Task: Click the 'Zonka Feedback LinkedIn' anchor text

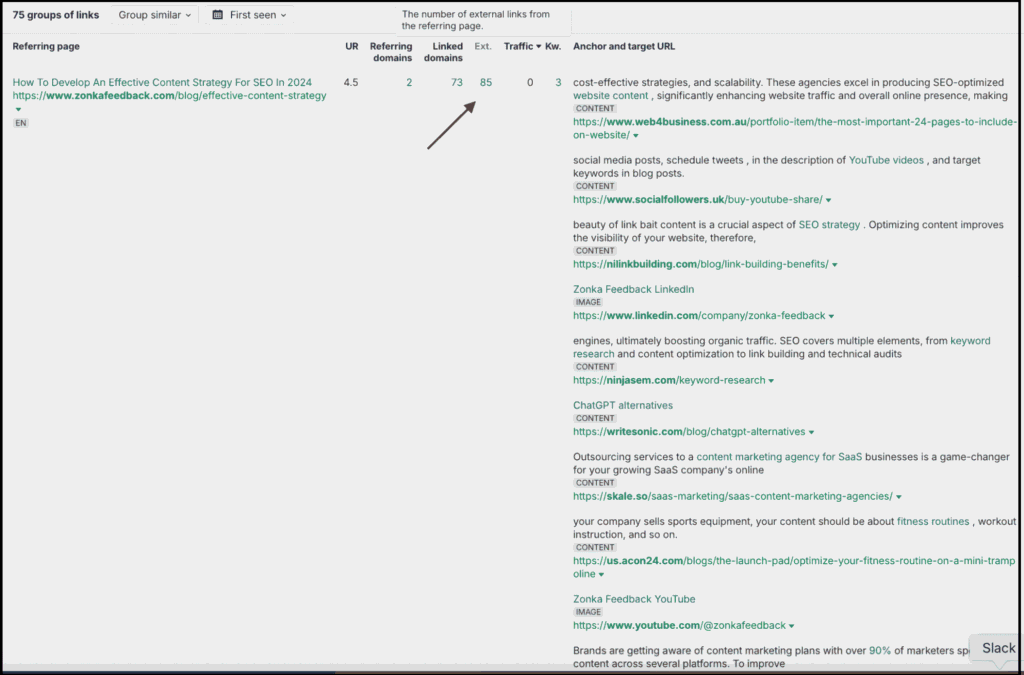Action: pyautogui.click(x=634, y=289)
